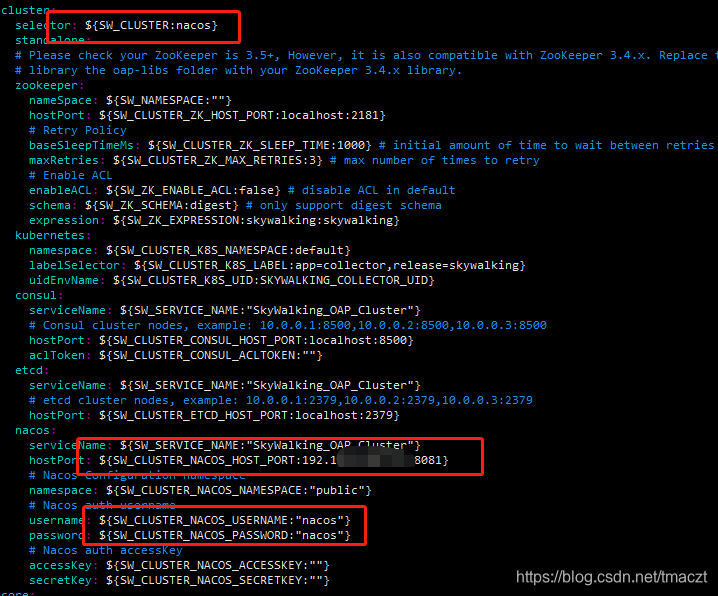Screen dimensions: 718x596
Task: Click the selector value ${SW_CLUSTER:nacos}
Action: [x=151, y=25]
